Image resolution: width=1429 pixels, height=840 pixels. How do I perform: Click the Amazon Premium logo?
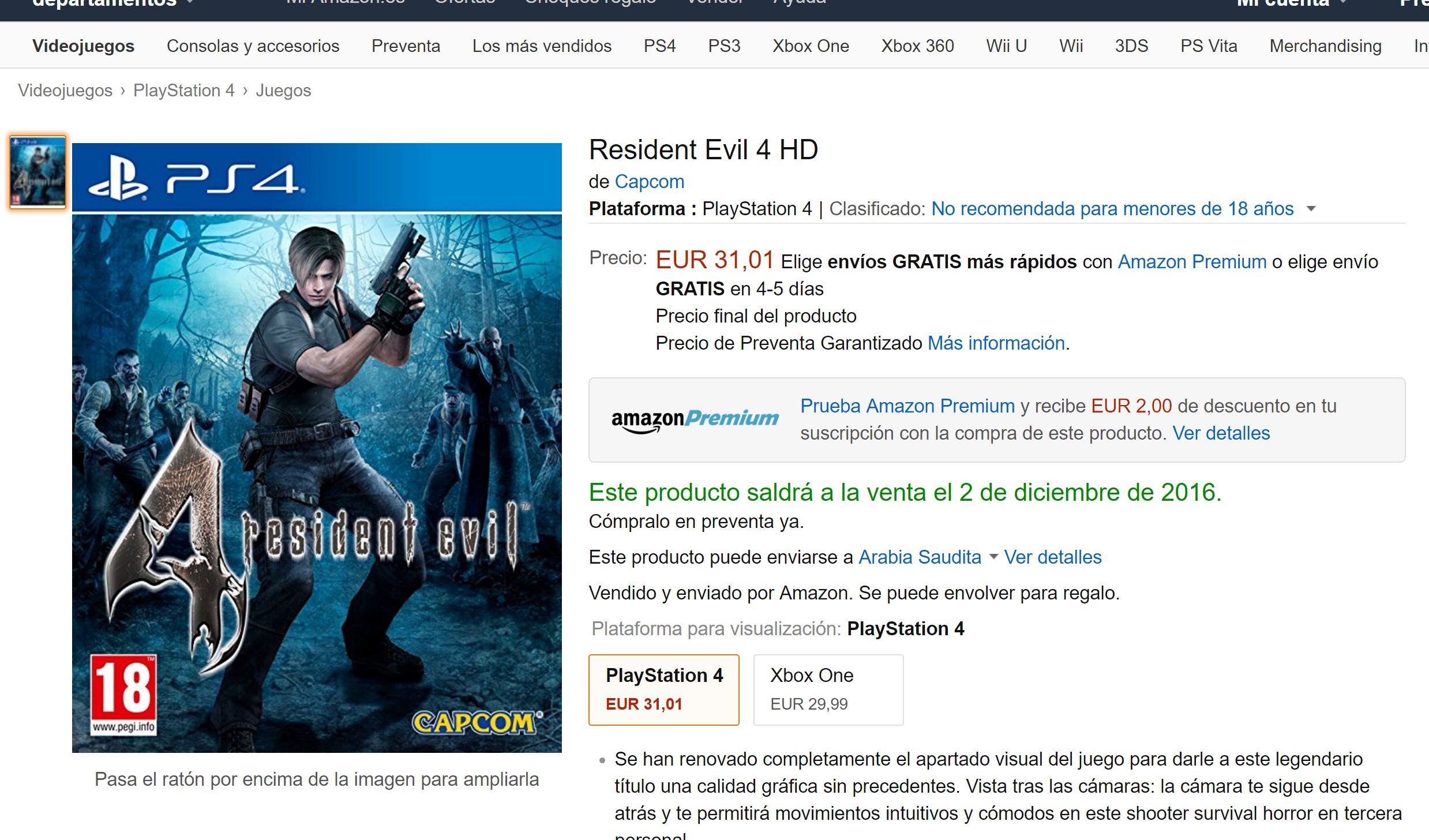click(695, 420)
